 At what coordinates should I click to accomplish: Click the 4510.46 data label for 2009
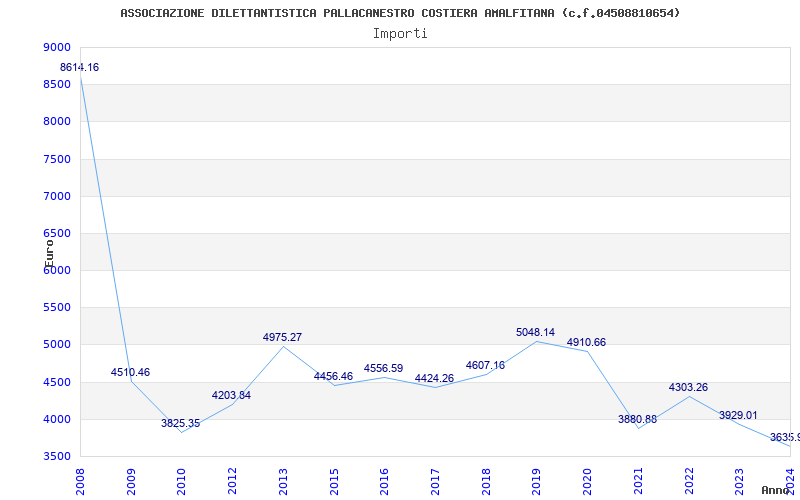click(x=131, y=372)
